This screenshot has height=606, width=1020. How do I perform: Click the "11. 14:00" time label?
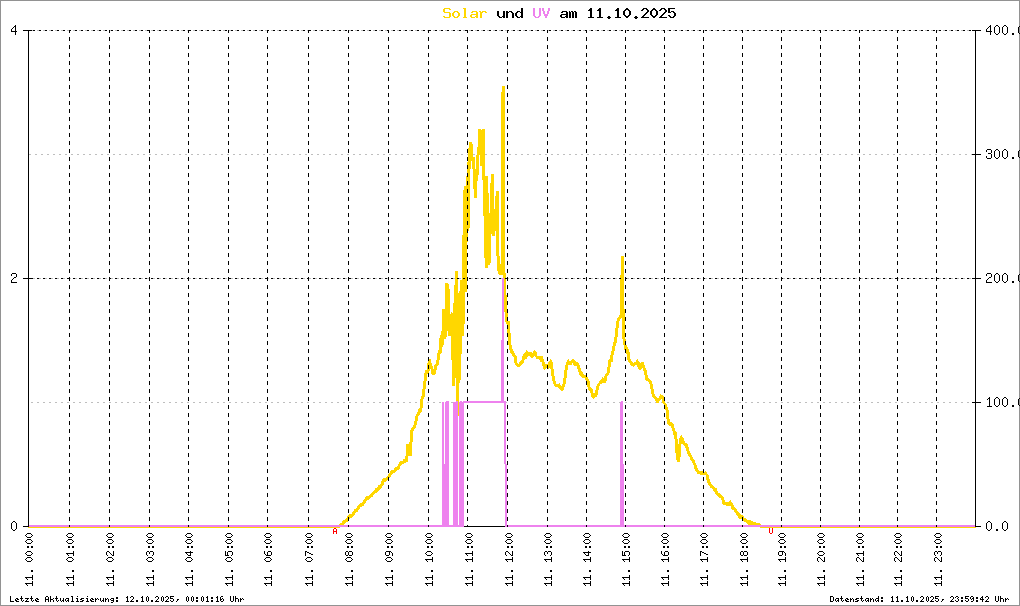click(587, 559)
